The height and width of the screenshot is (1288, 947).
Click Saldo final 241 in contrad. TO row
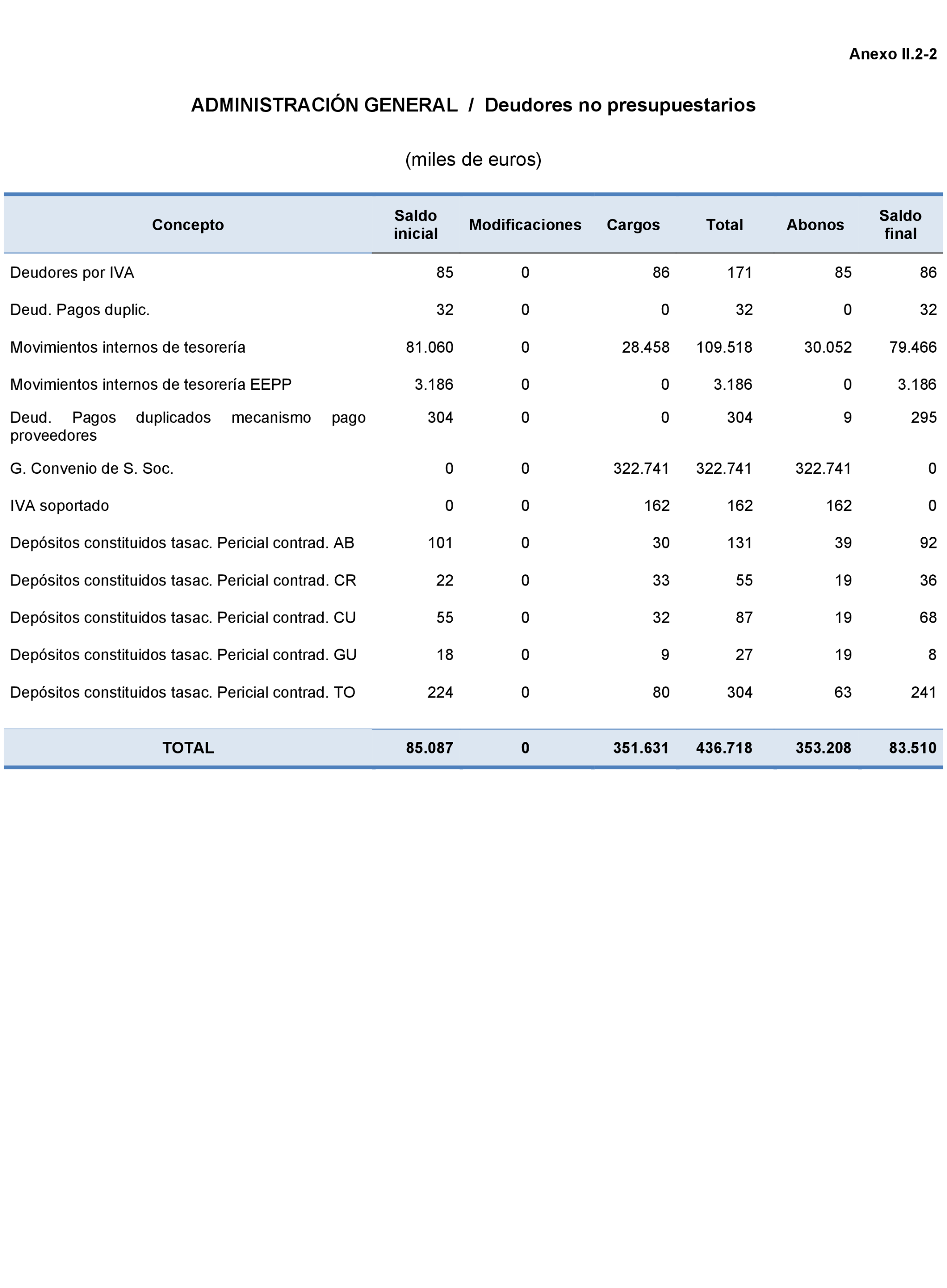[x=924, y=692]
